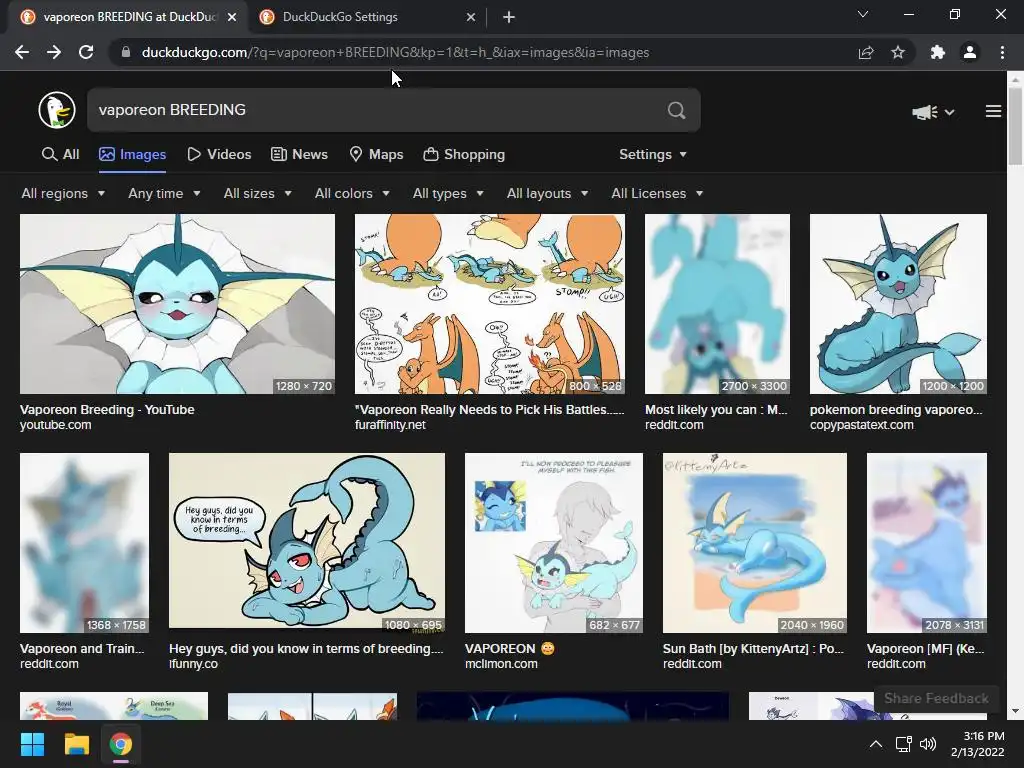Expand the All sizes filter
Viewport: 1024px width, 768px height.
[257, 193]
